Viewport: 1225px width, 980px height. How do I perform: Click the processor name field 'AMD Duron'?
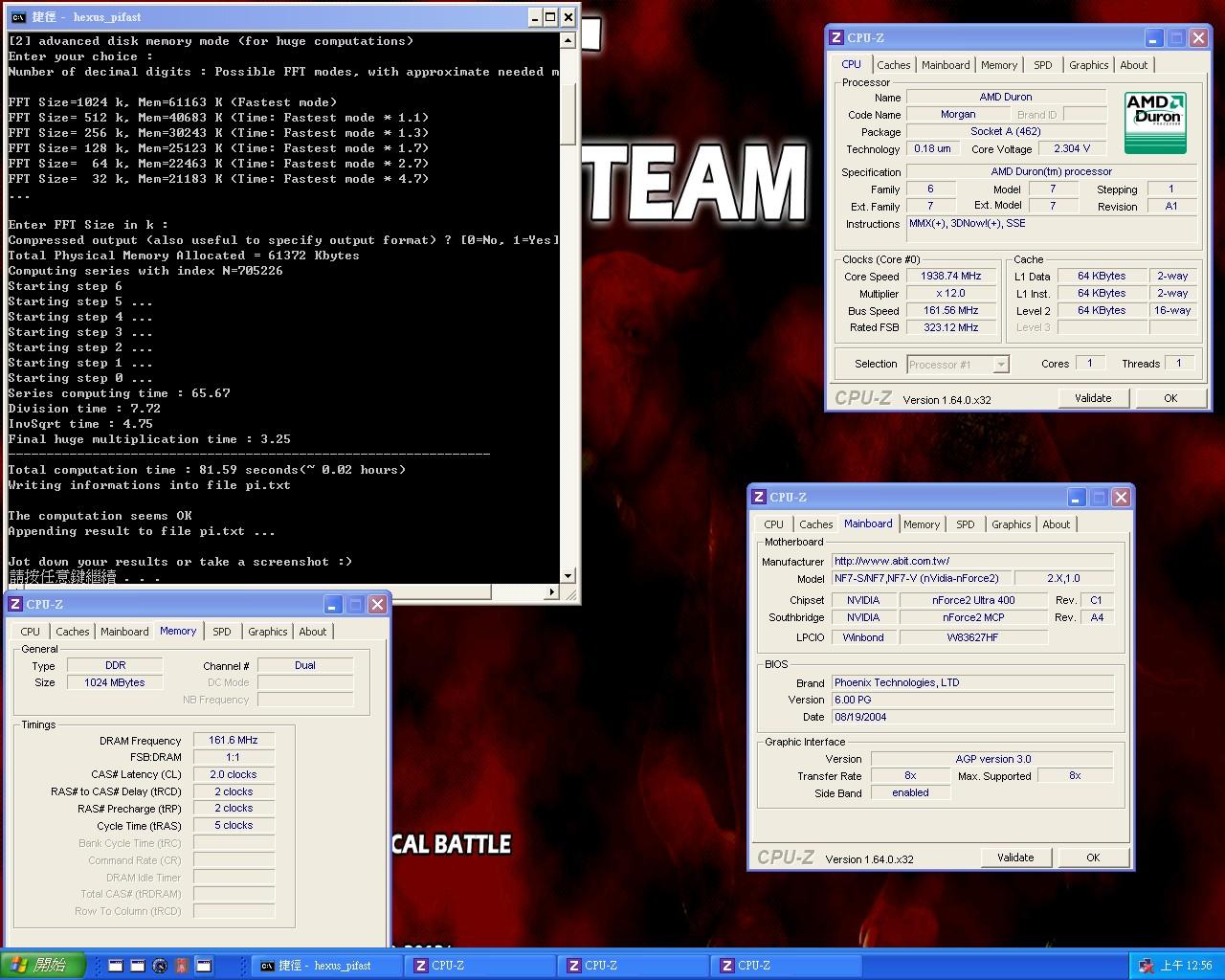click(x=1006, y=97)
